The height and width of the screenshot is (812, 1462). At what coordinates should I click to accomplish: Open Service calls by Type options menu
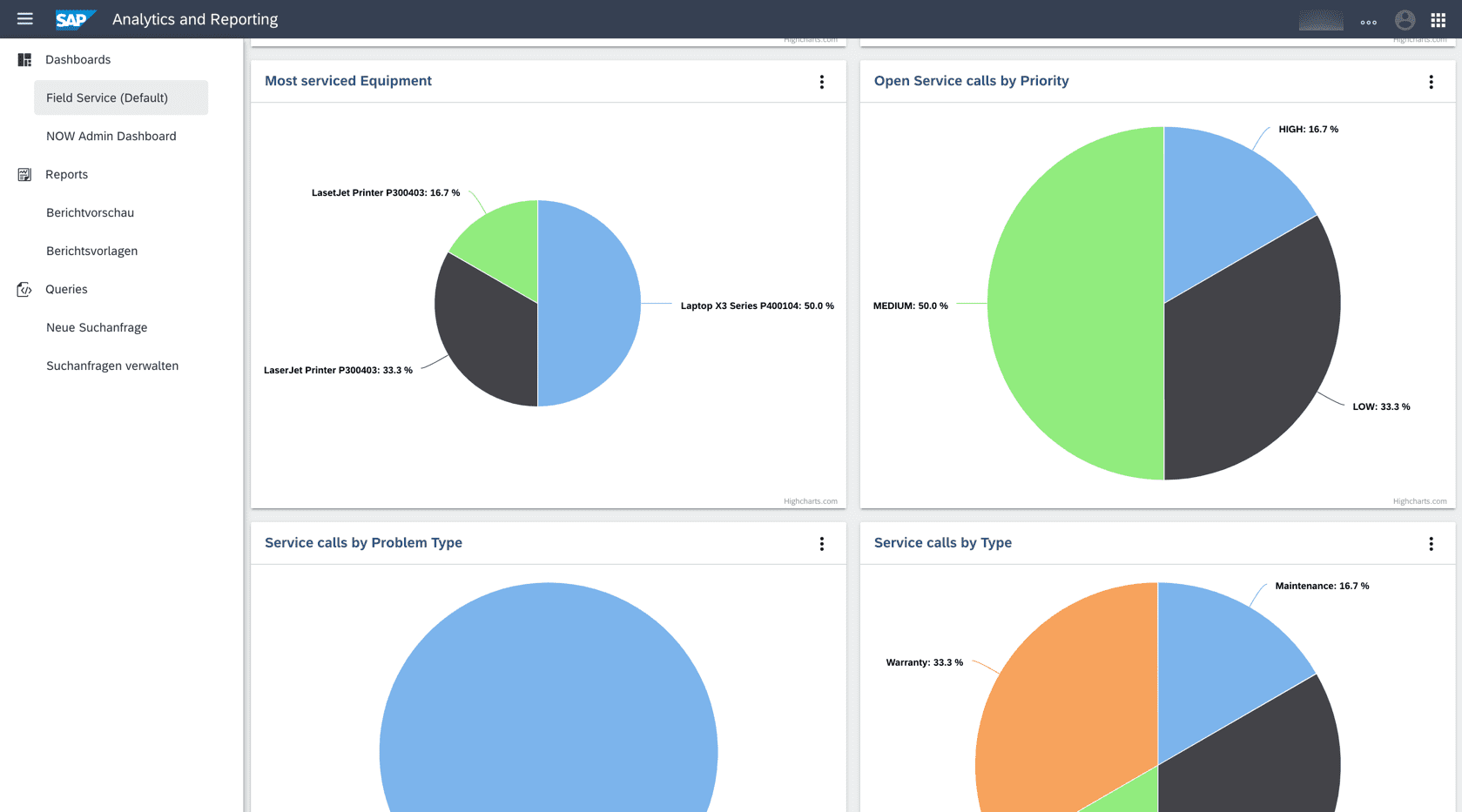[x=1431, y=544]
